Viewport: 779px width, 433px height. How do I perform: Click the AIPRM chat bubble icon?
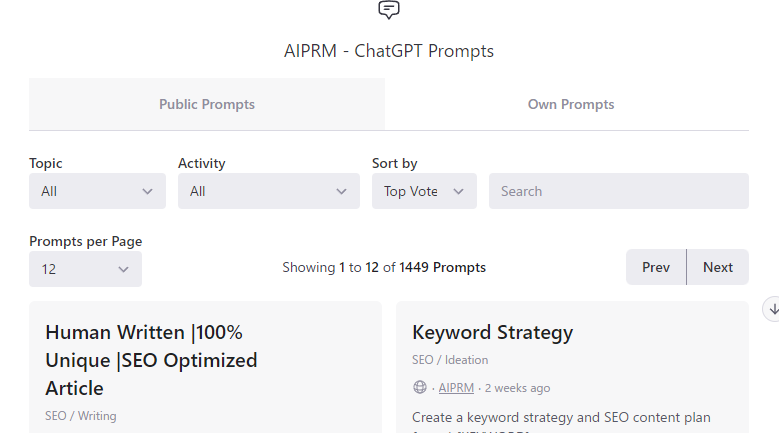click(x=389, y=9)
